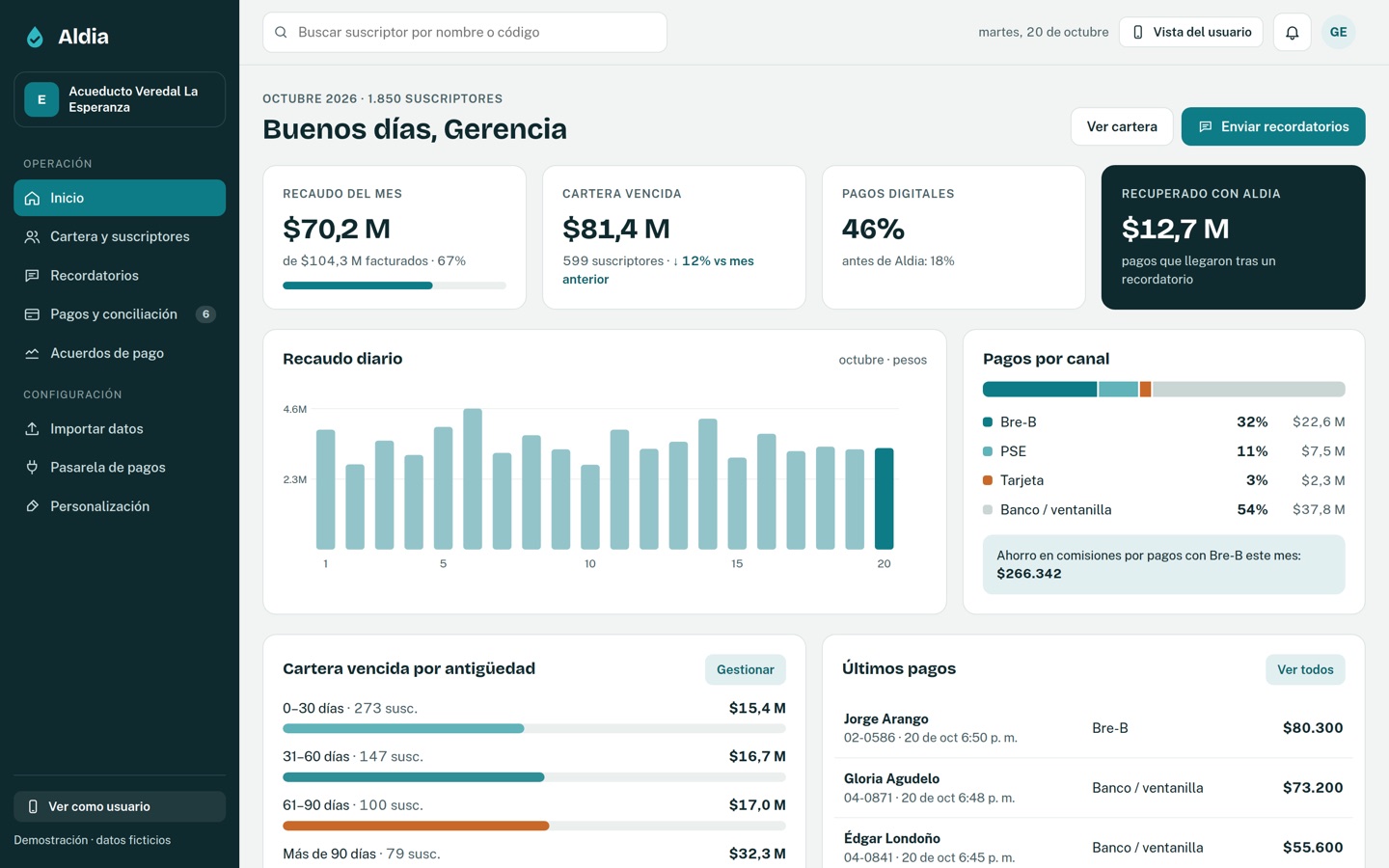1389x868 pixels.
Task: Toggle Vista del usuario view
Action: [x=1191, y=32]
